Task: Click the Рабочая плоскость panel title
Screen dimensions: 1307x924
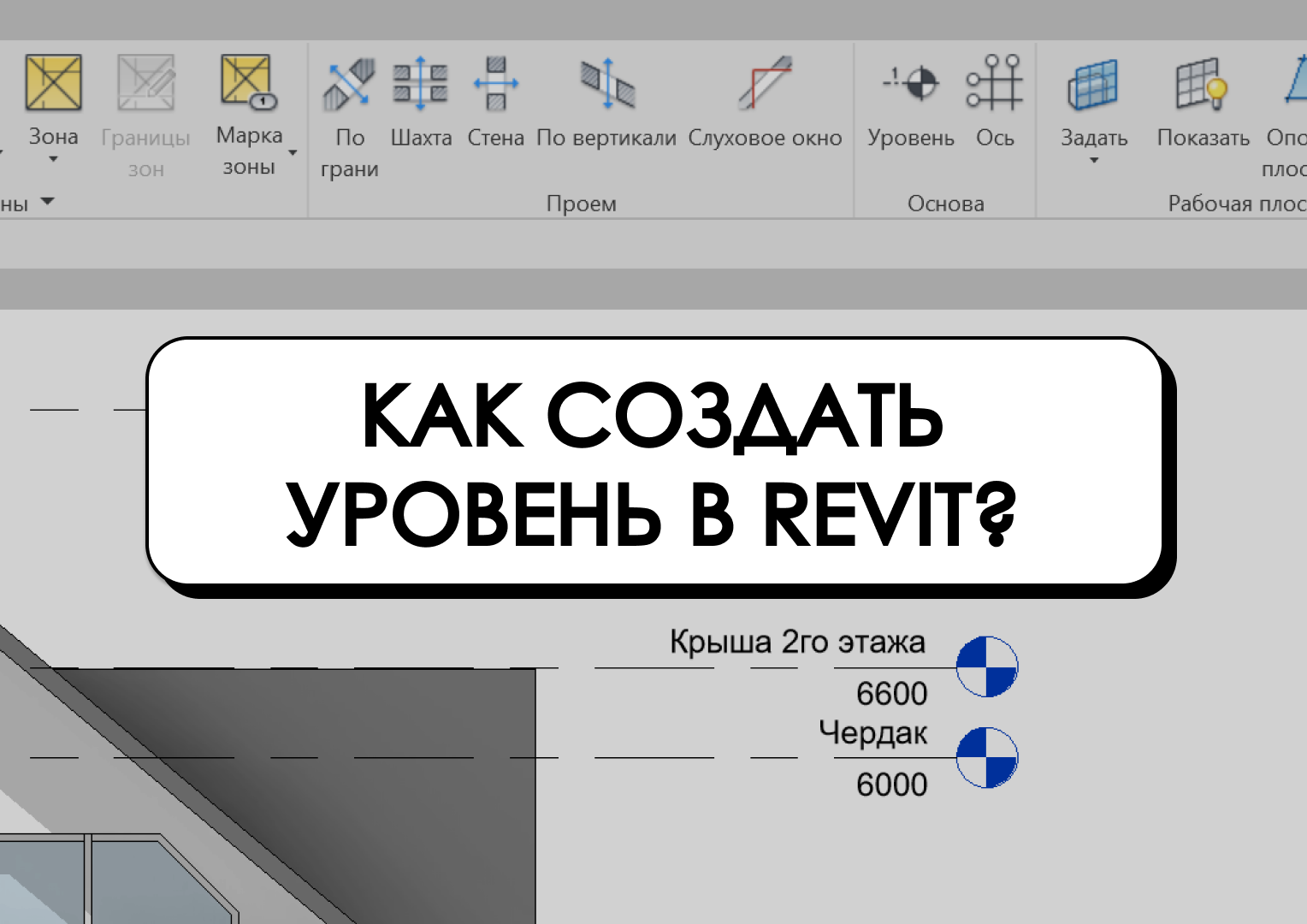Action: (1237, 204)
